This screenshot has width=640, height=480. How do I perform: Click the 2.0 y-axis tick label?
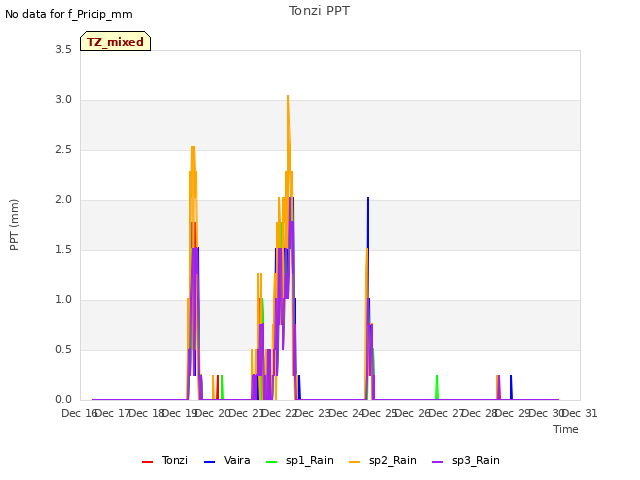click(63, 200)
